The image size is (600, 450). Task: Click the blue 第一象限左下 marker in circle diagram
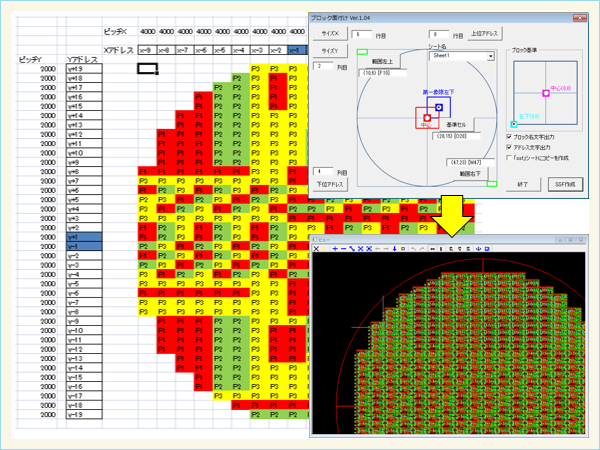439,106
